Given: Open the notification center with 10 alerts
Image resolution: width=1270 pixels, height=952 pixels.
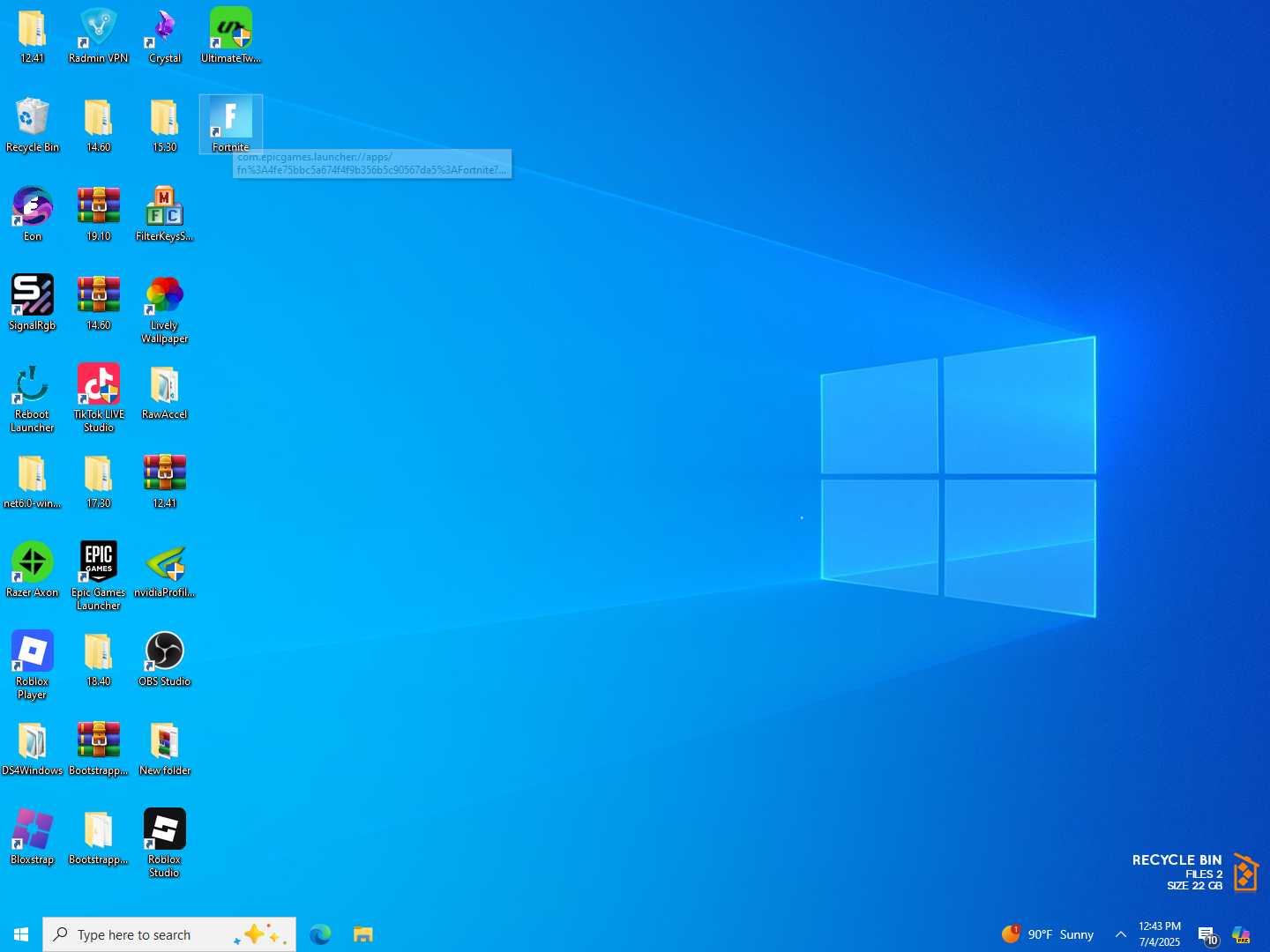Looking at the screenshot, I should pos(1208,935).
